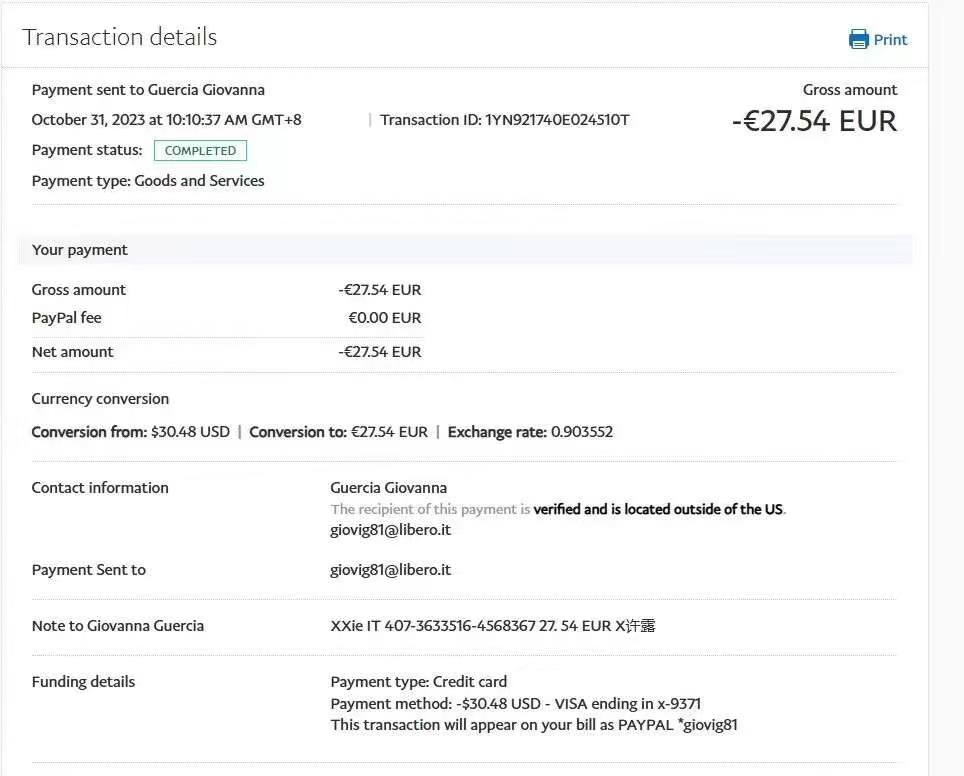Click the Payment type: Credit card text
This screenshot has width=964, height=776.
pyautogui.click(x=418, y=682)
